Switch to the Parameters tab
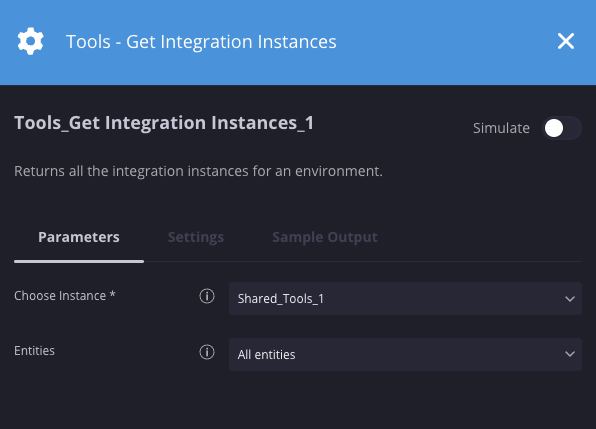 (79, 237)
